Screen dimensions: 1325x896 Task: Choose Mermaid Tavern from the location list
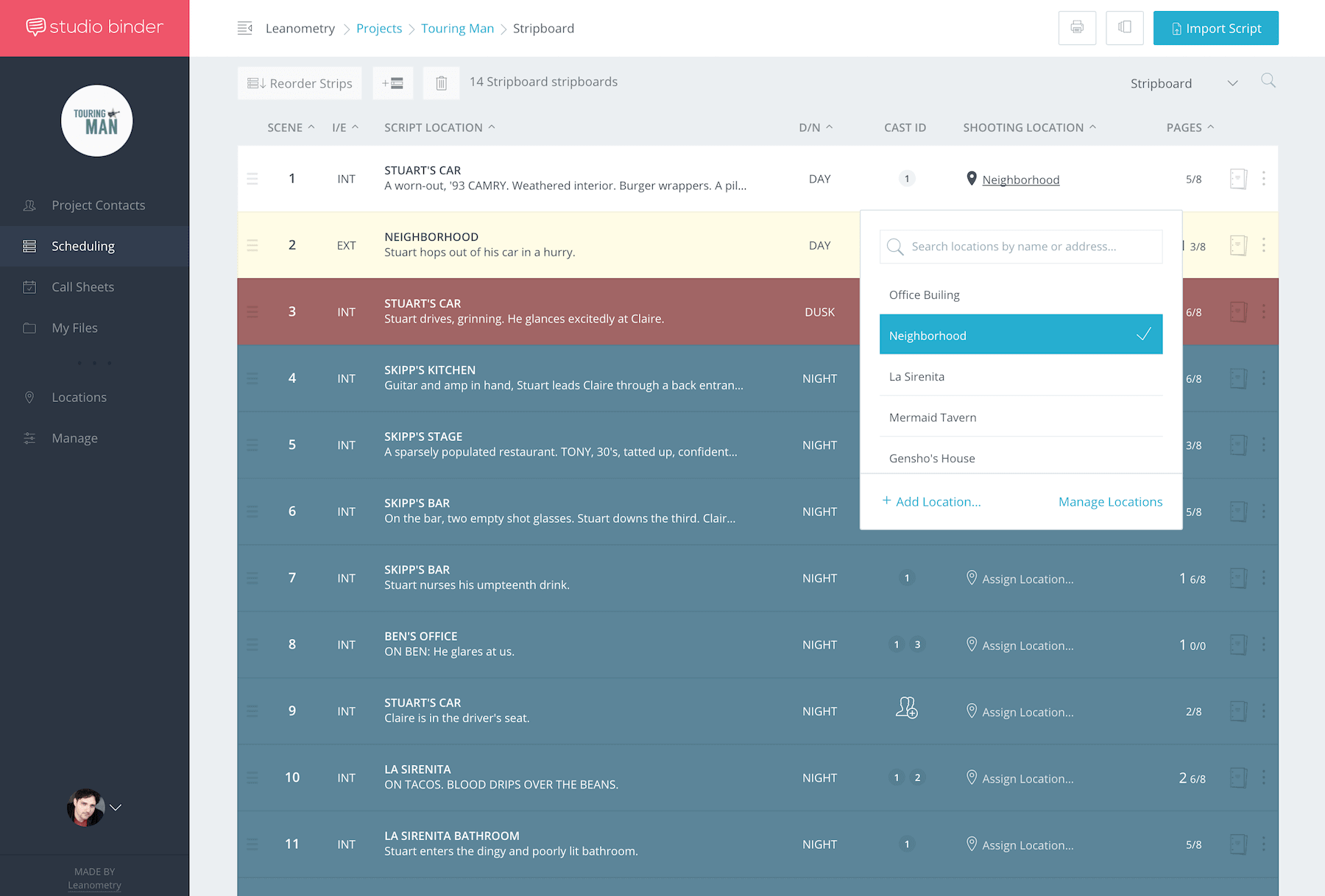coord(1020,417)
